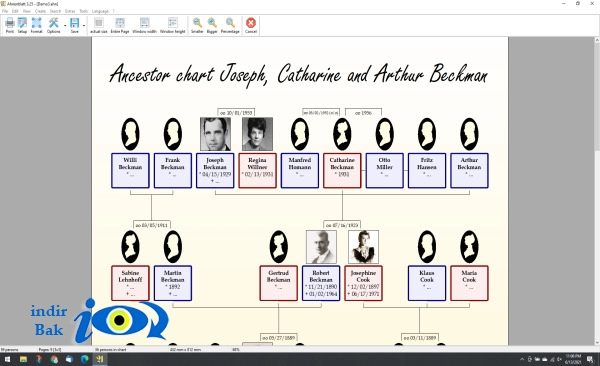This screenshot has width=600, height=366.
Task: Fit view to Entire Page
Action: (120, 26)
